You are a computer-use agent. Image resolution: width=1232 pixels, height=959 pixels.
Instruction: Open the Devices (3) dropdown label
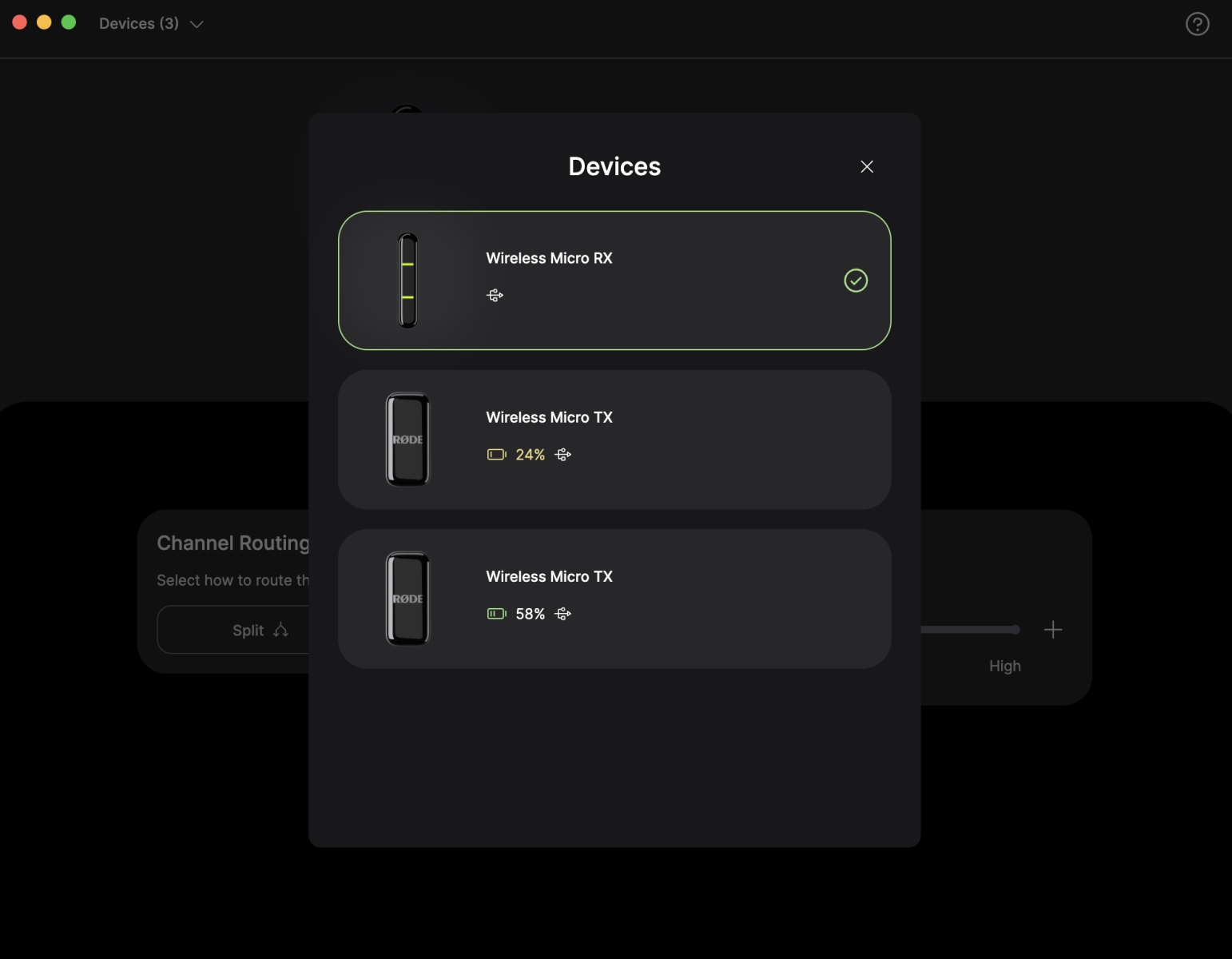pyautogui.click(x=139, y=24)
